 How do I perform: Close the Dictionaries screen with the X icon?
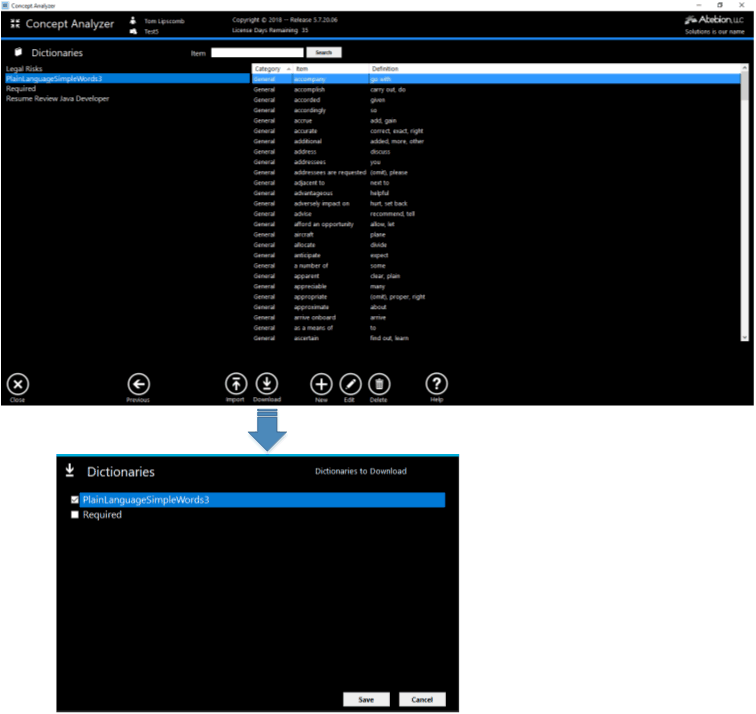click(x=18, y=384)
